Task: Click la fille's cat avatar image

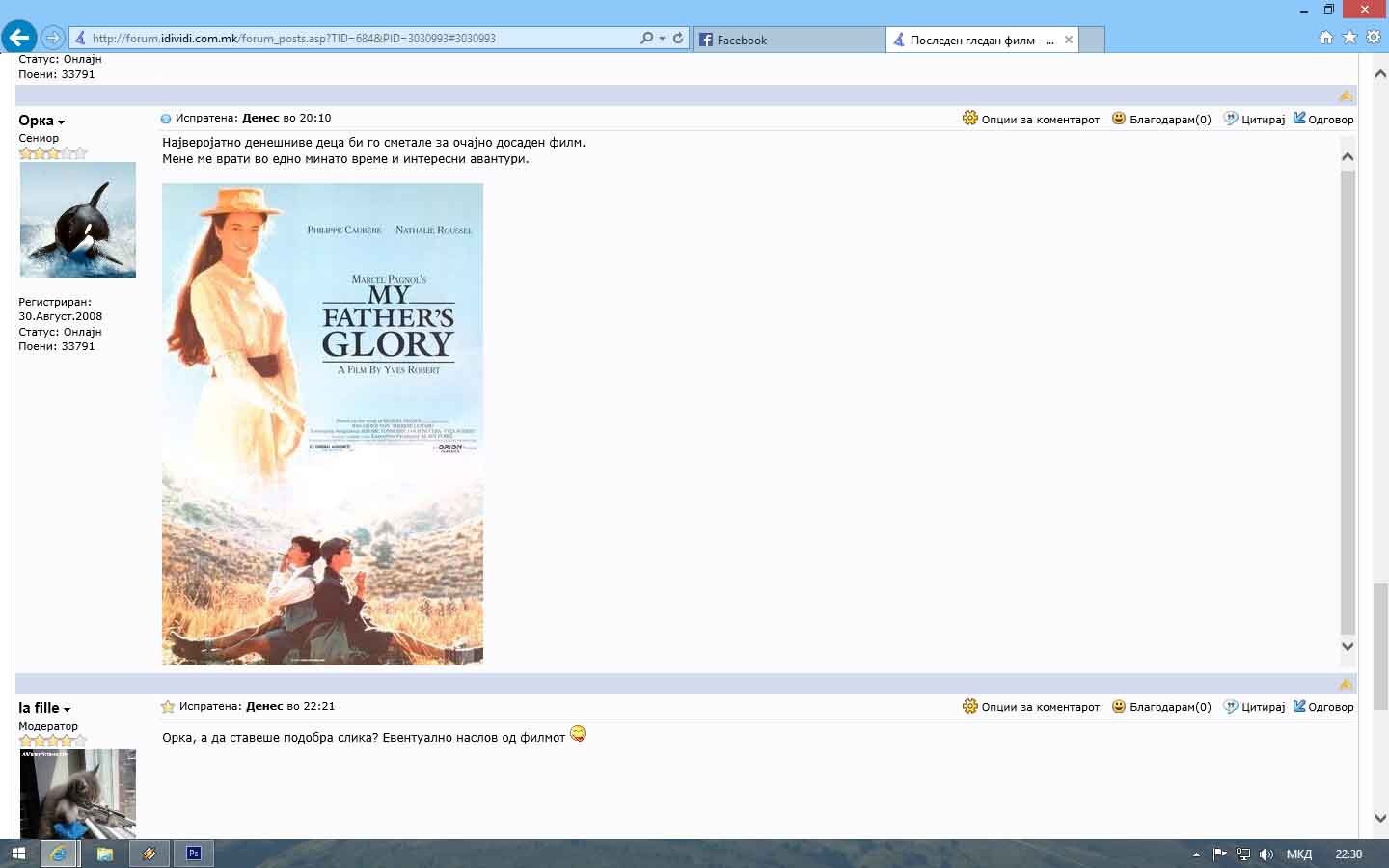Action: pos(78,794)
